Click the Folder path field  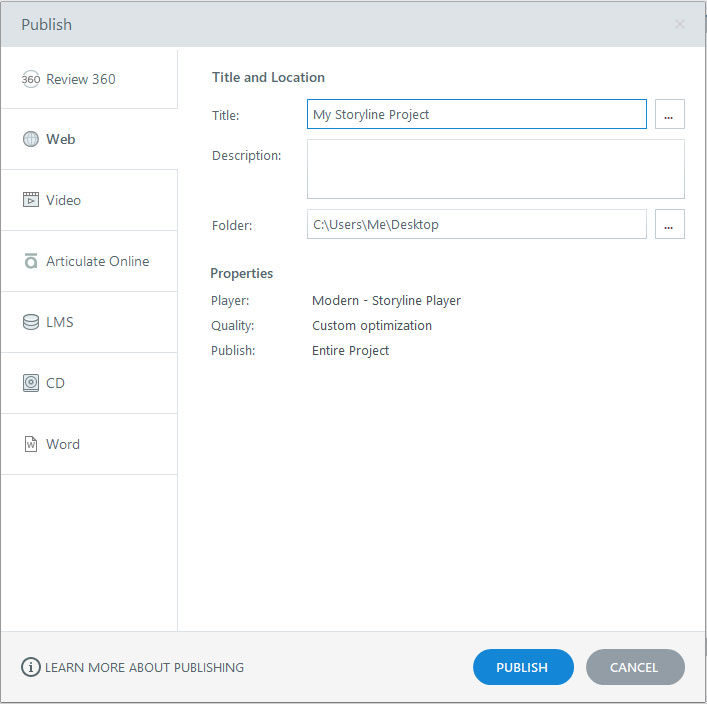(x=476, y=225)
